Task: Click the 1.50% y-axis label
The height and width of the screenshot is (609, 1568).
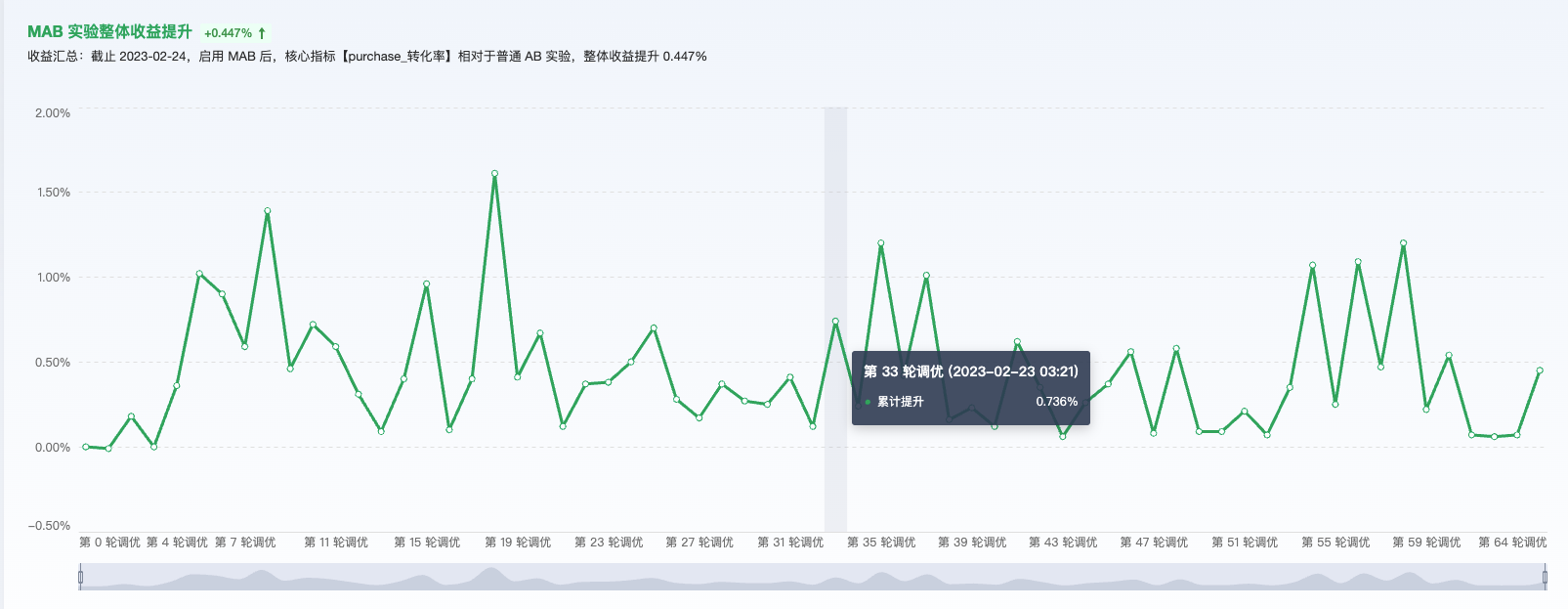Action: click(53, 193)
